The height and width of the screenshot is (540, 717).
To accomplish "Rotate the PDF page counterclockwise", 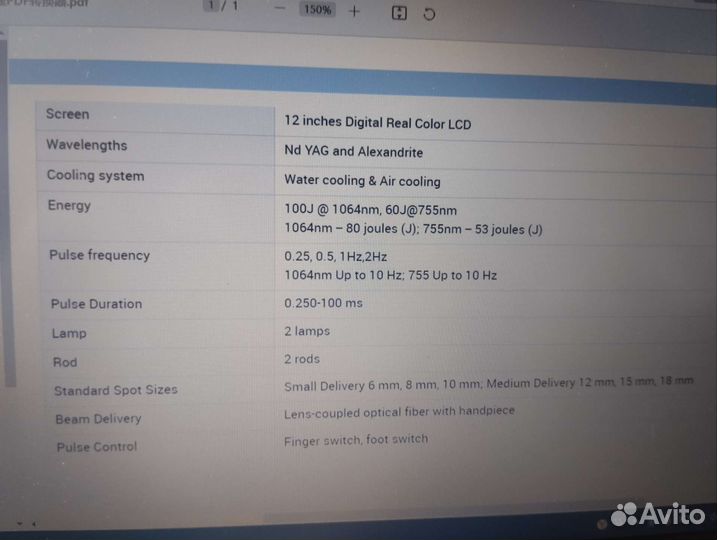I will tap(429, 14).
